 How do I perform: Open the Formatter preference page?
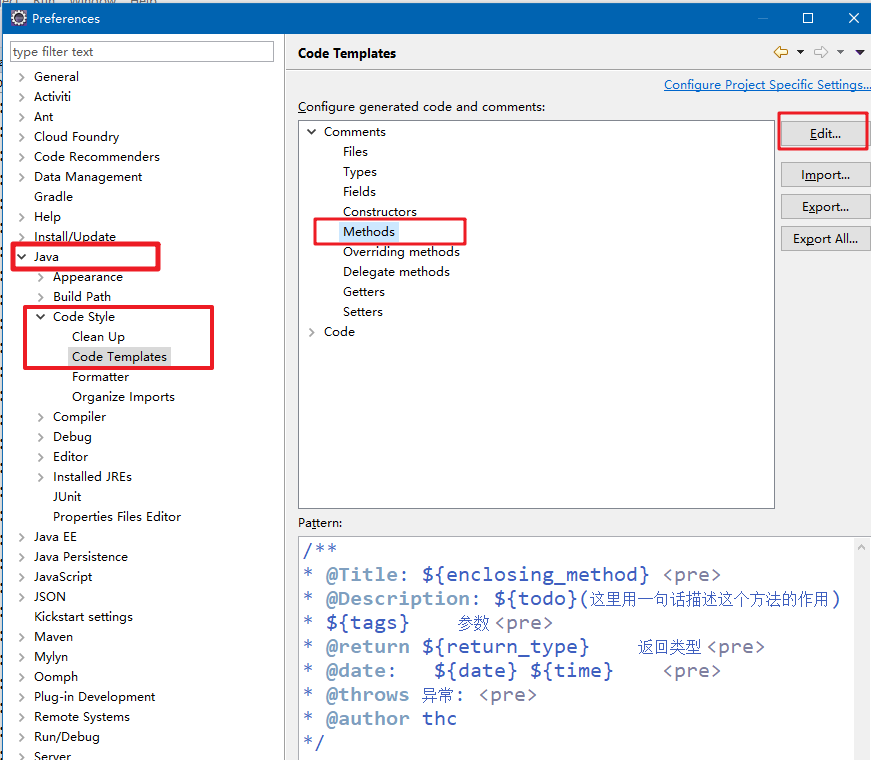(x=101, y=377)
